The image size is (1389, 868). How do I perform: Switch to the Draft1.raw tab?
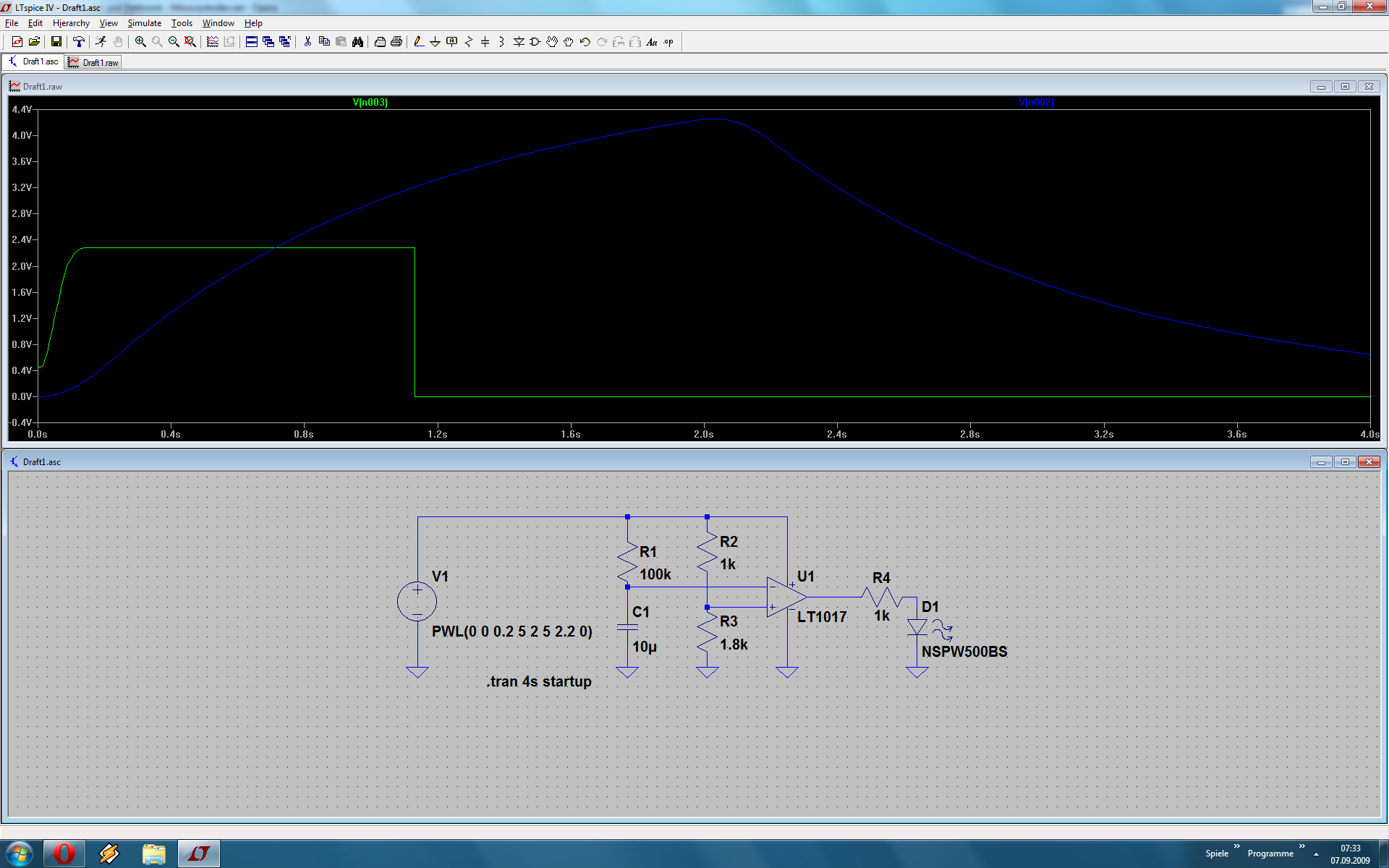[x=93, y=63]
